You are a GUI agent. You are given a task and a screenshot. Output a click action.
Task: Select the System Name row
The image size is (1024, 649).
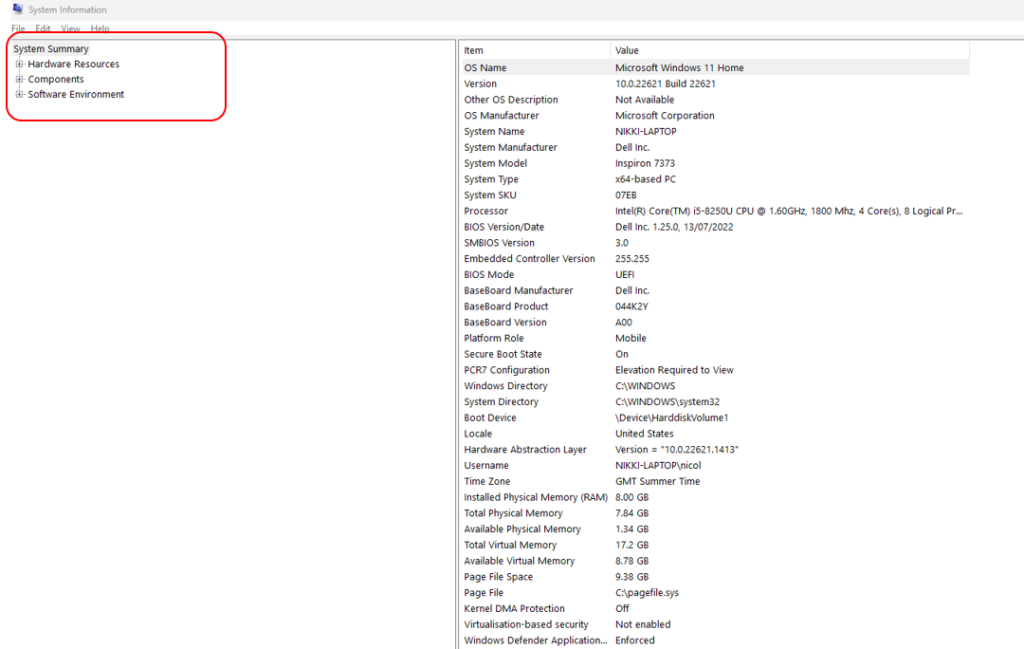tap(715, 131)
